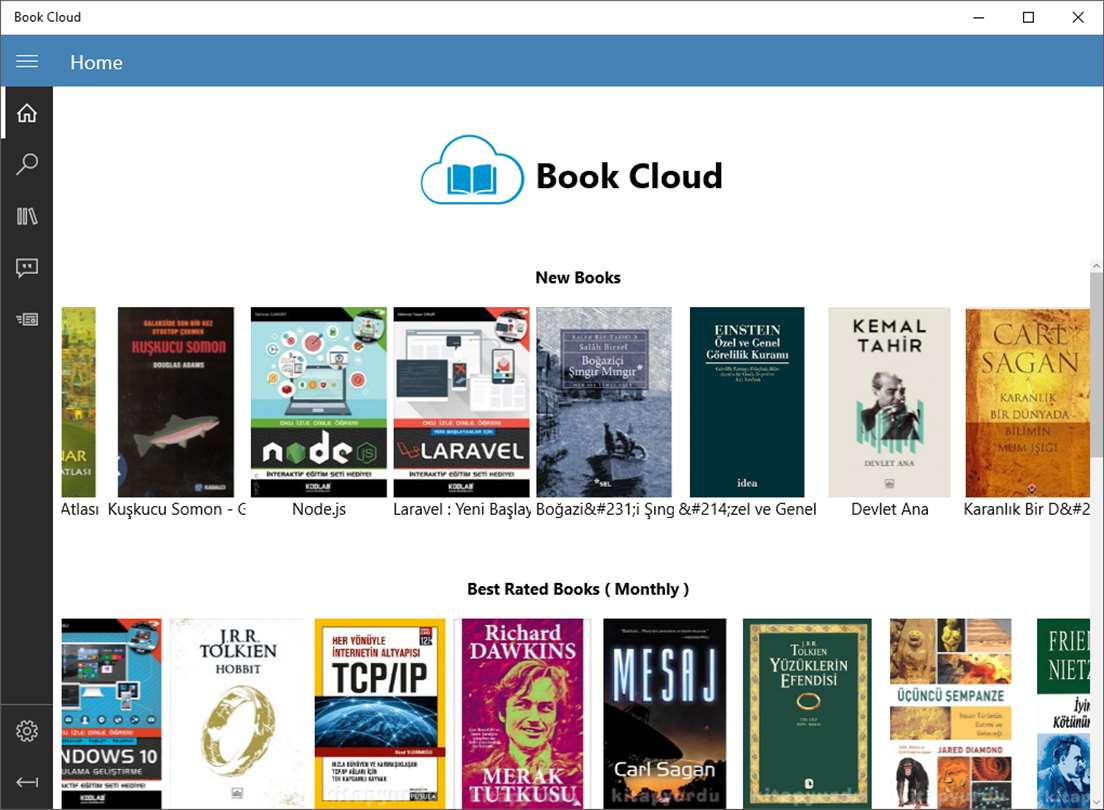Open Carl Sagan Mesaj book cover

665,714
